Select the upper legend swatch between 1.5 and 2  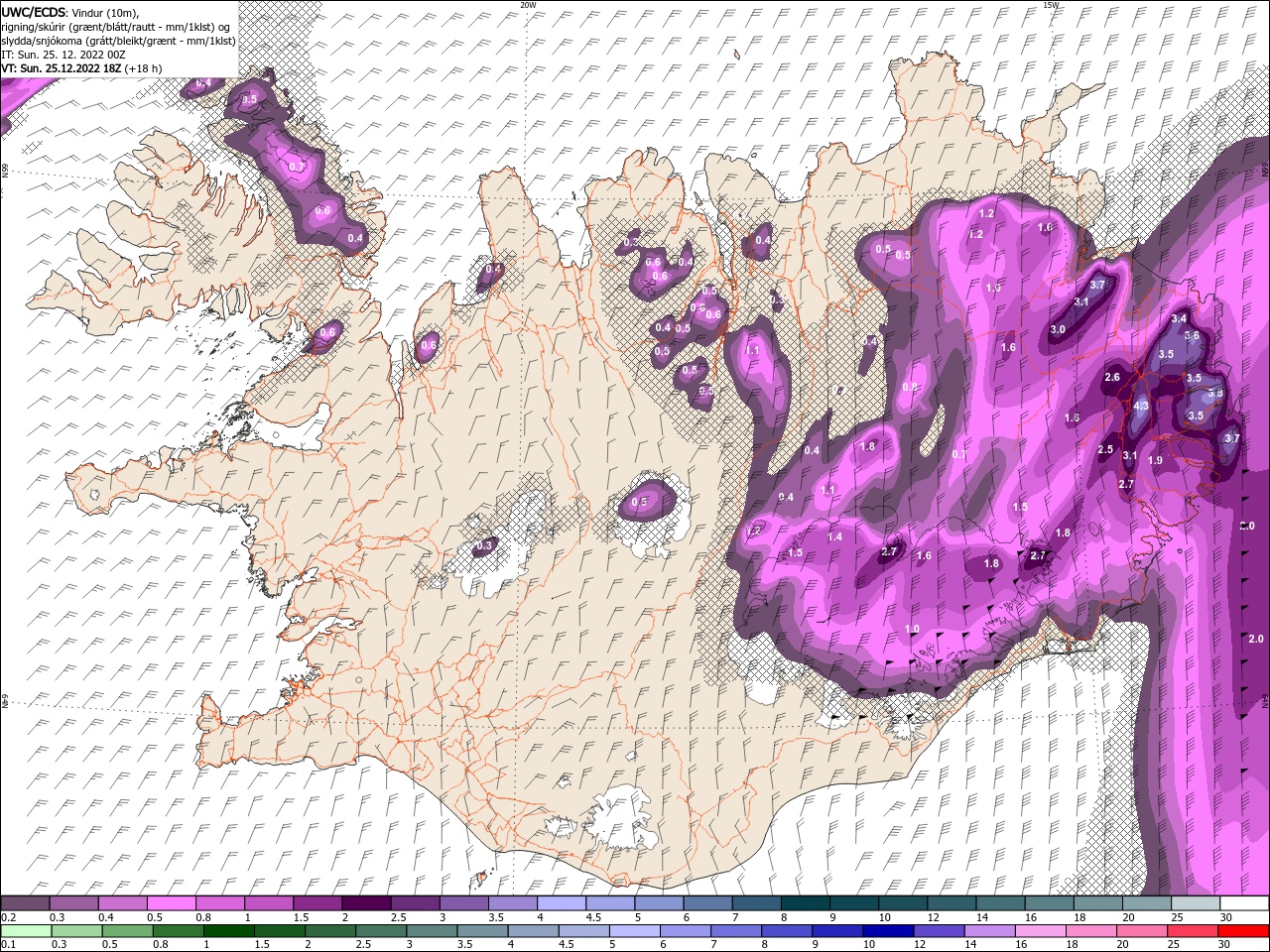coord(317,903)
